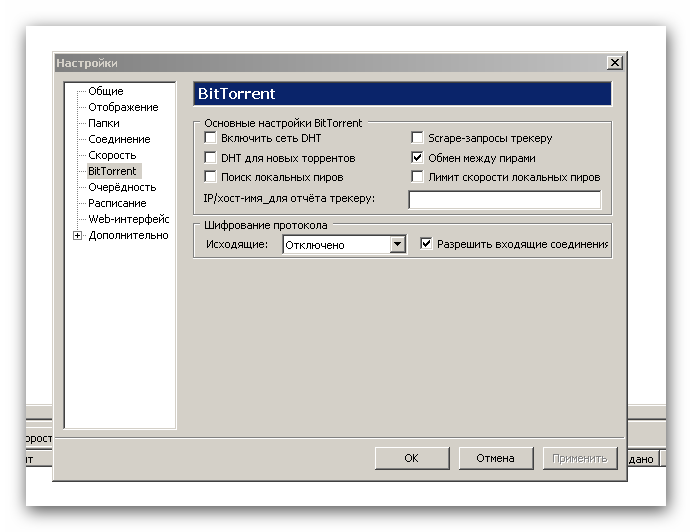Confirm settings with the OK button

pyautogui.click(x=412, y=458)
